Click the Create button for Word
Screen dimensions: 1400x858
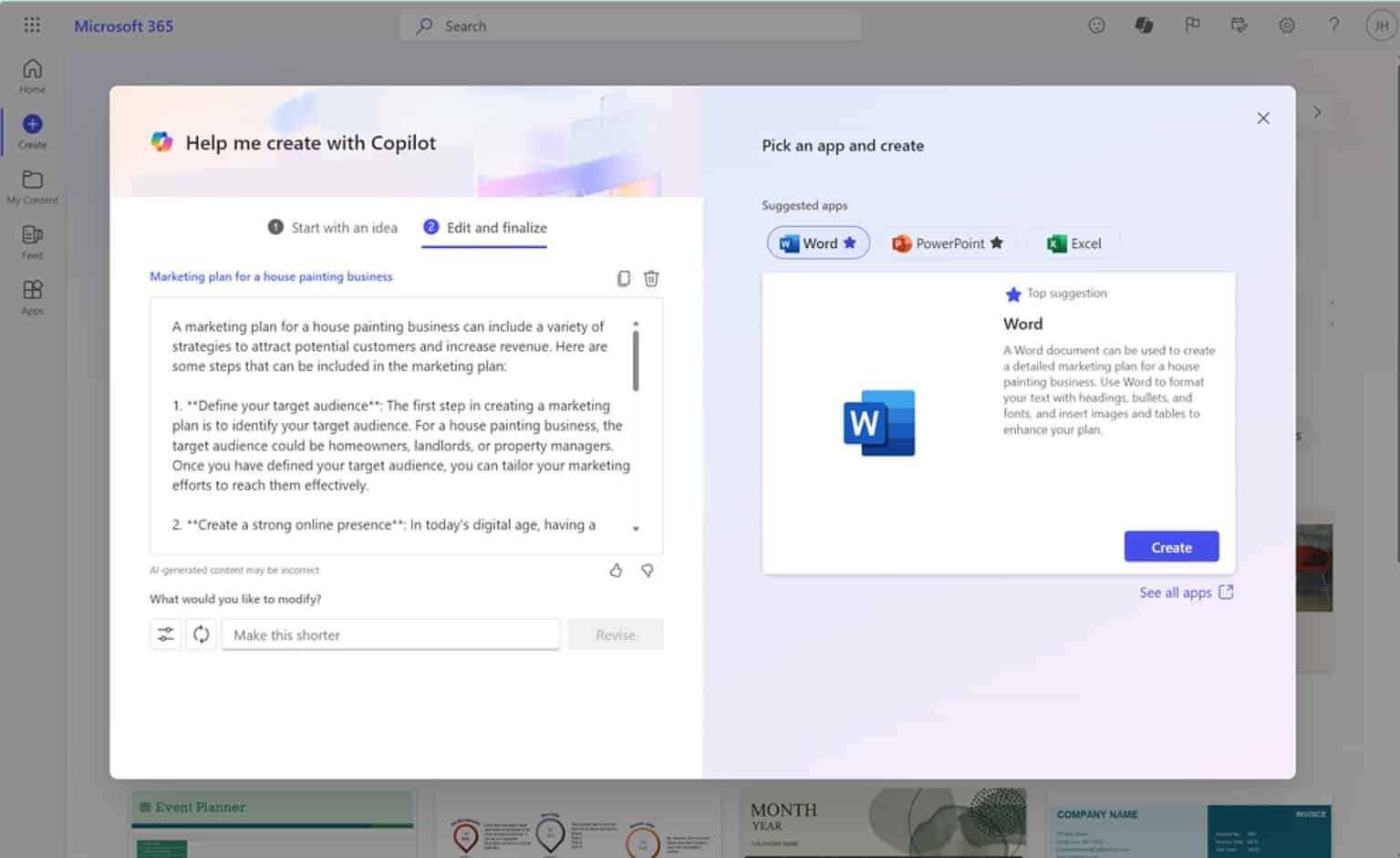click(1171, 547)
